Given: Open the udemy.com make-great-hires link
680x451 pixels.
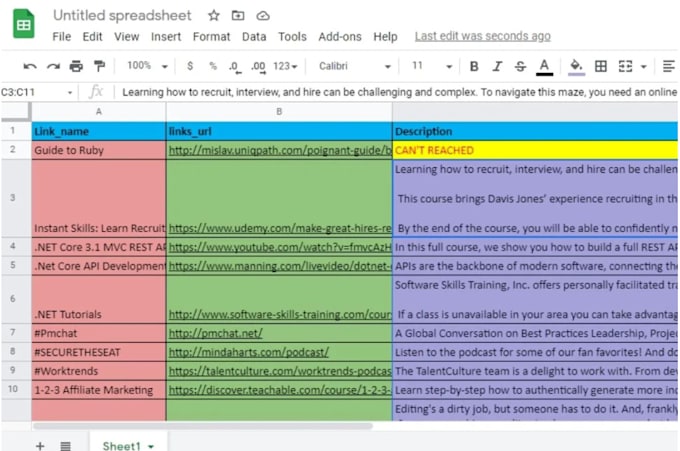Looking at the screenshot, I should point(280,229).
